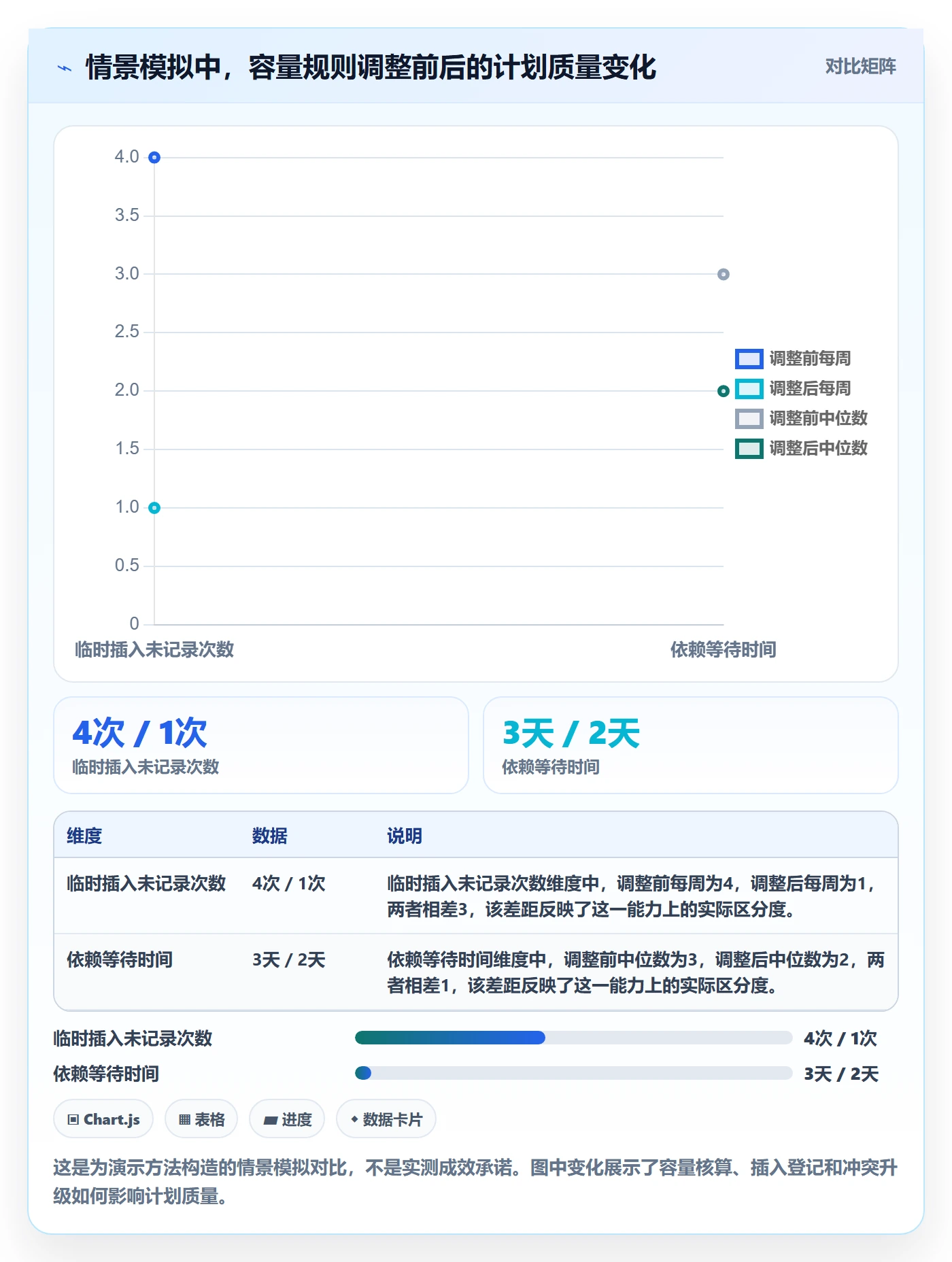Click the 4次 / 1次 table cell

[289, 883]
